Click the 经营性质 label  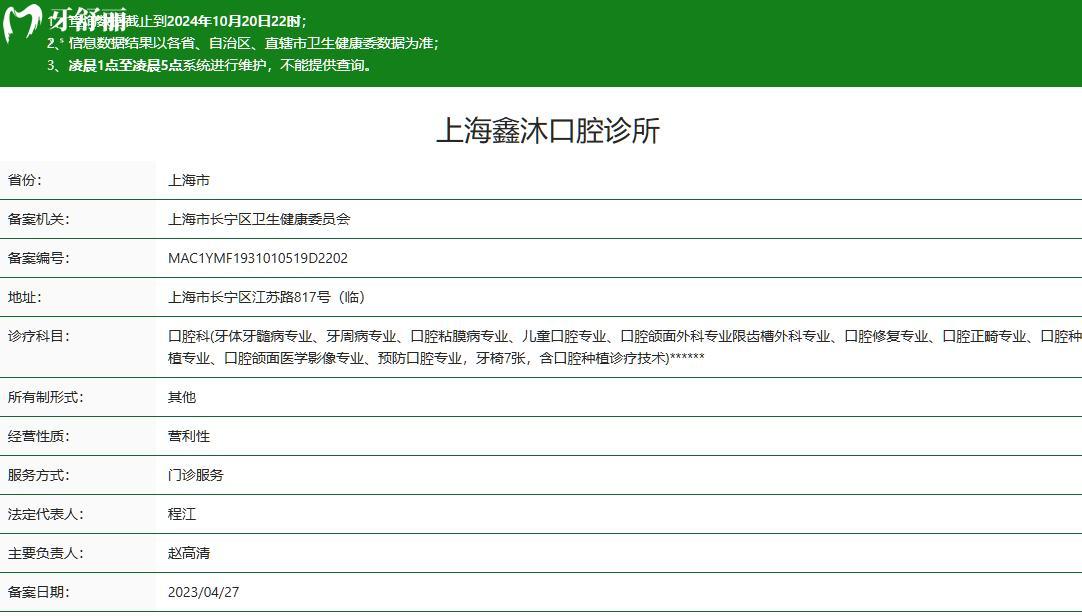tap(38, 436)
